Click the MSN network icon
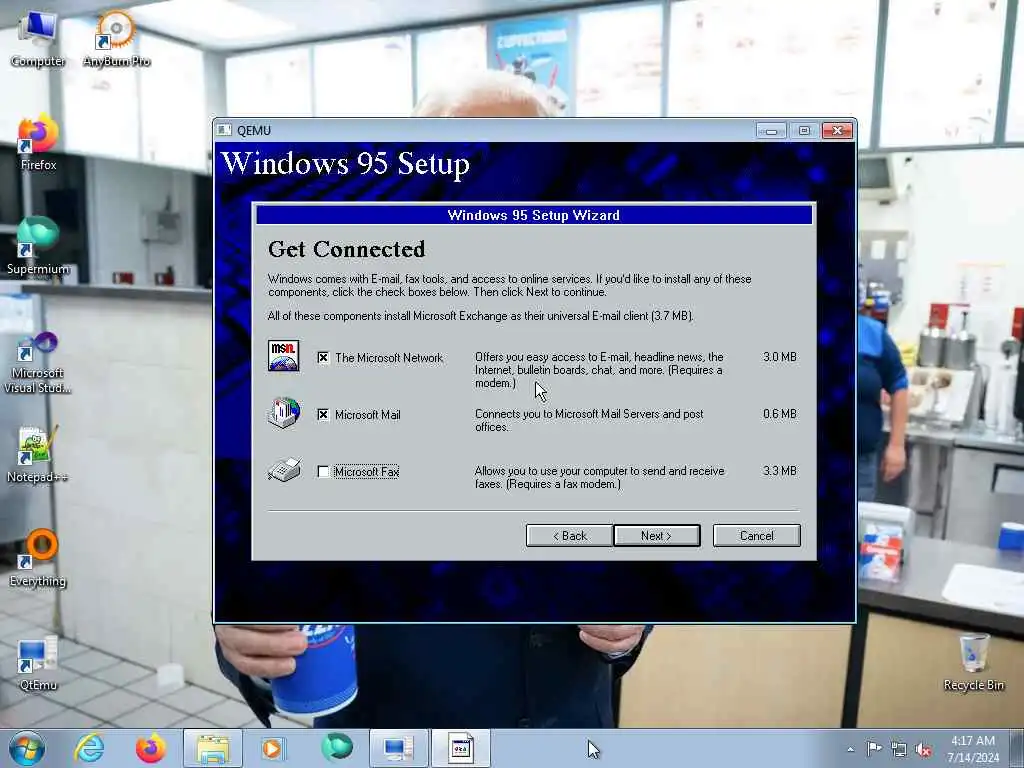 283,356
